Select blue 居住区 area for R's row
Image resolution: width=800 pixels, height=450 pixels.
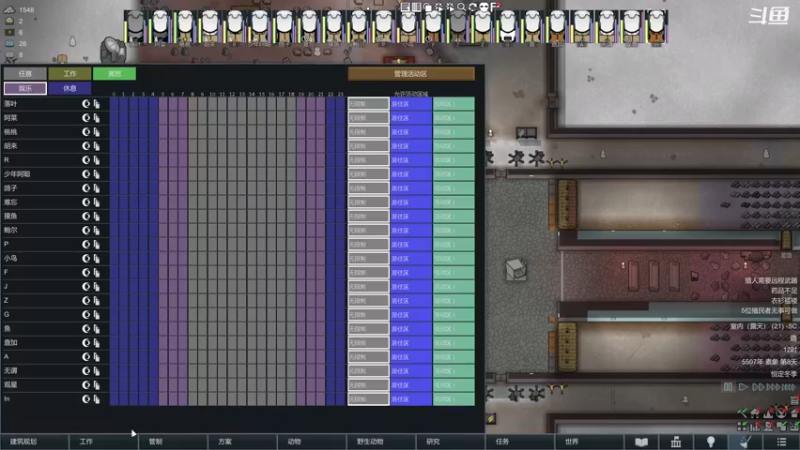tap(411, 160)
